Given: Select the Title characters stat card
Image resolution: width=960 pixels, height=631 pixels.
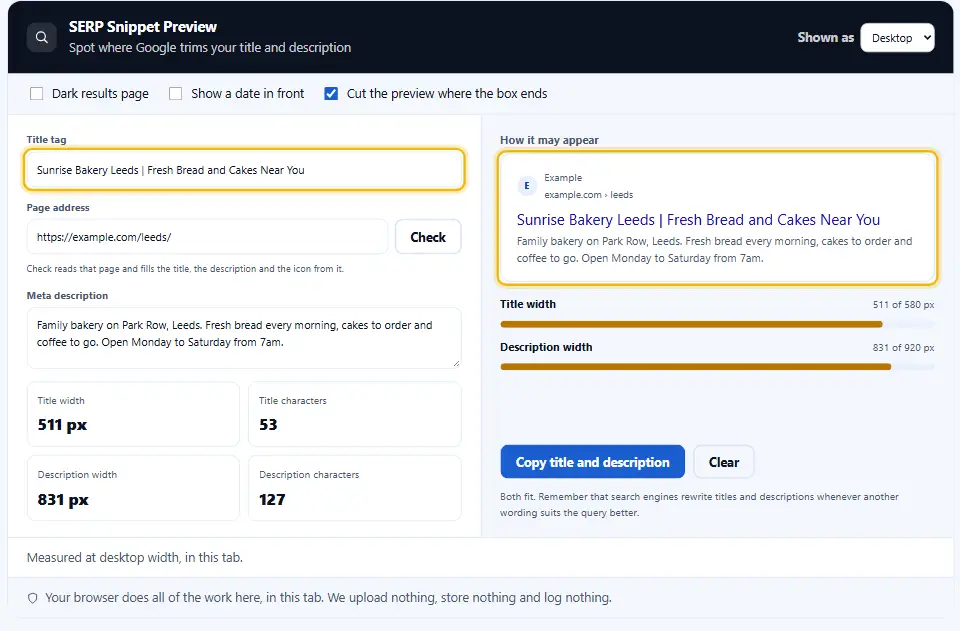Looking at the screenshot, I should pyautogui.click(x=354, y=414).
